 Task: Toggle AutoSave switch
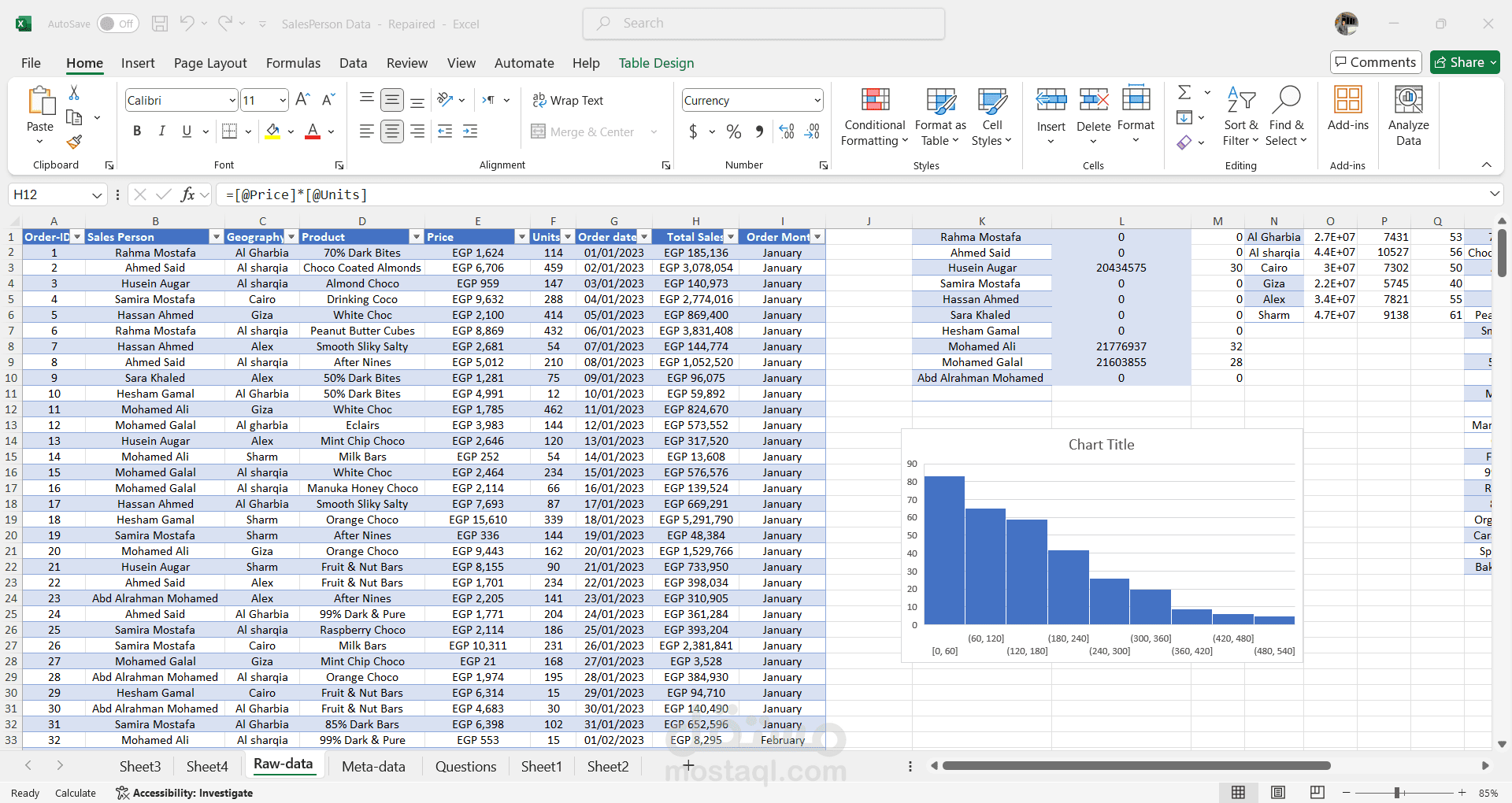[x=118, y=24]
